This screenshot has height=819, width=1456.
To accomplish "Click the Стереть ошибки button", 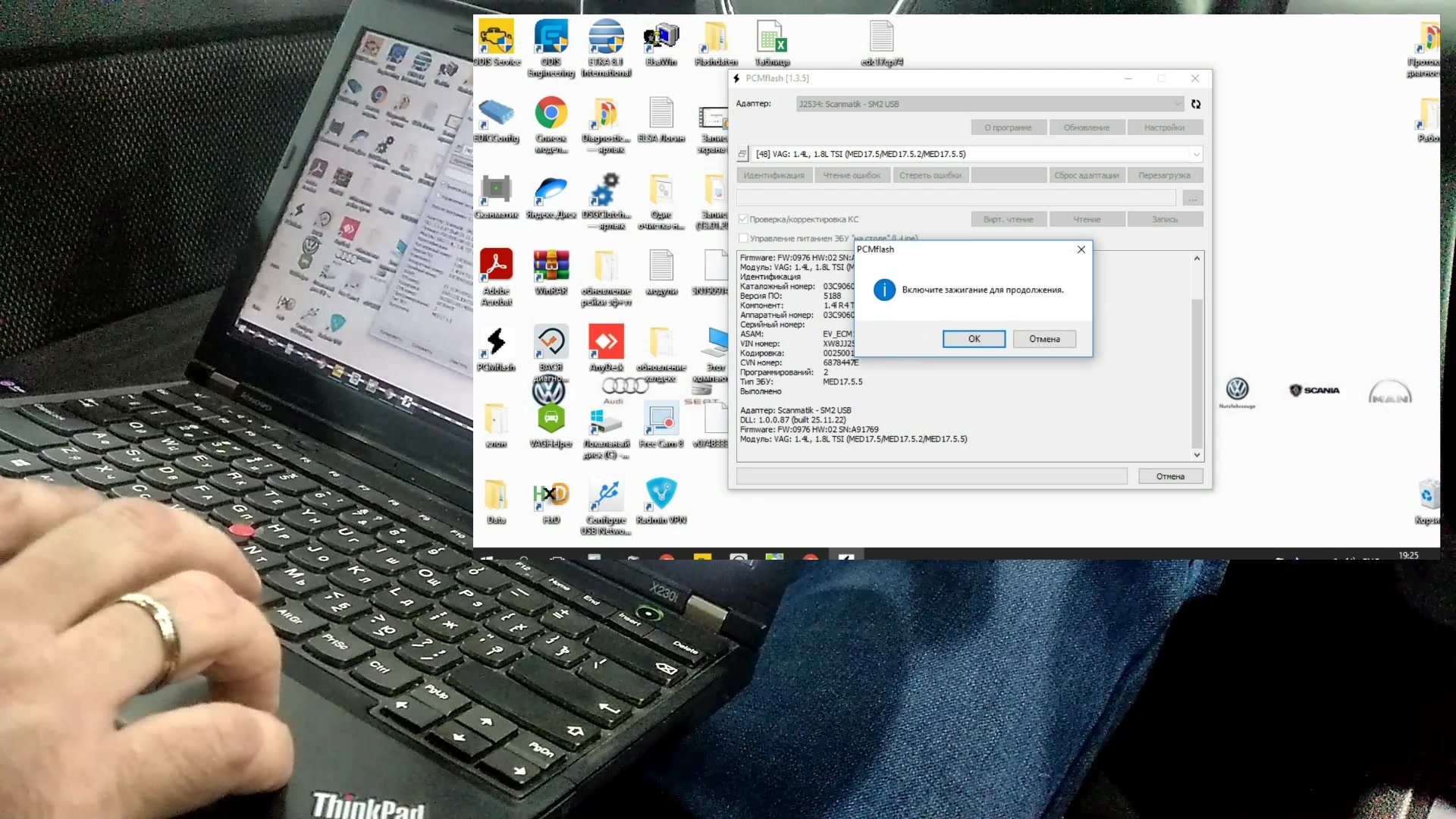I will click(x=930, y=175).
